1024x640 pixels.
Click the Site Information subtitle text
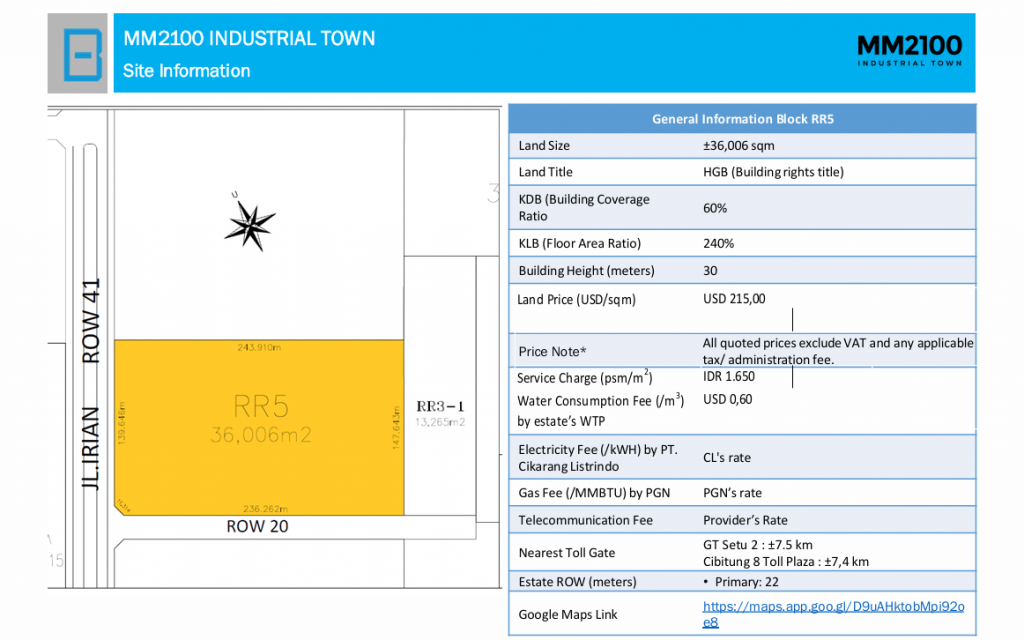point(186,71)
